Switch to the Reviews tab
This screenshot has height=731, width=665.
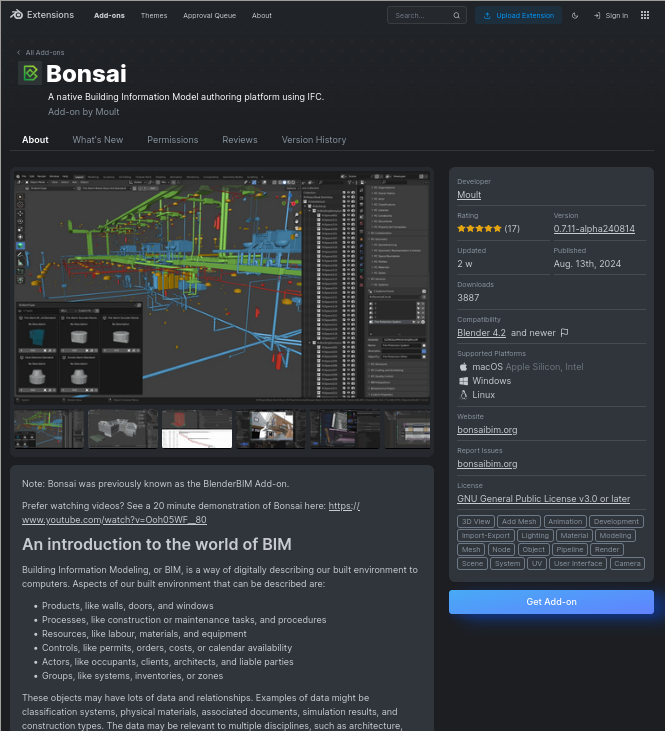(x=240, y=140)
